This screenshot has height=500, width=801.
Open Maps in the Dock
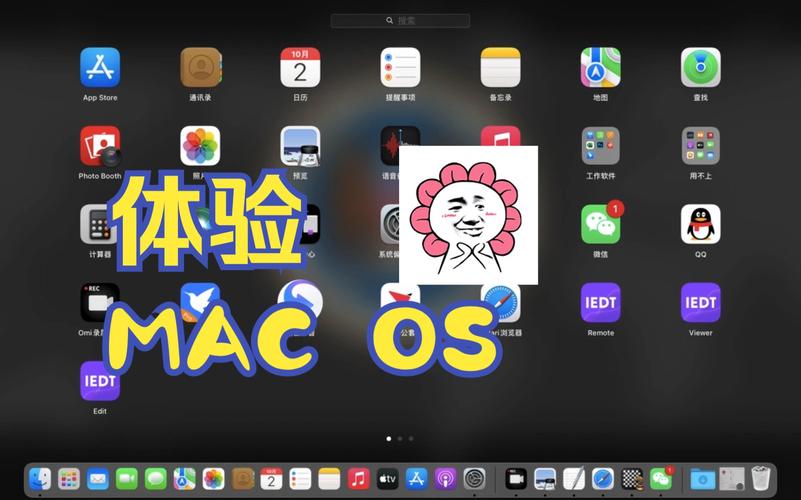pos(184,479)
